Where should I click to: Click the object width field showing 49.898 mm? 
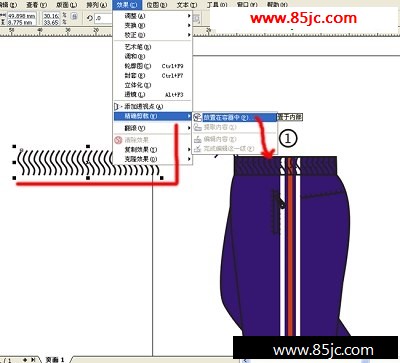pos(22,16)
